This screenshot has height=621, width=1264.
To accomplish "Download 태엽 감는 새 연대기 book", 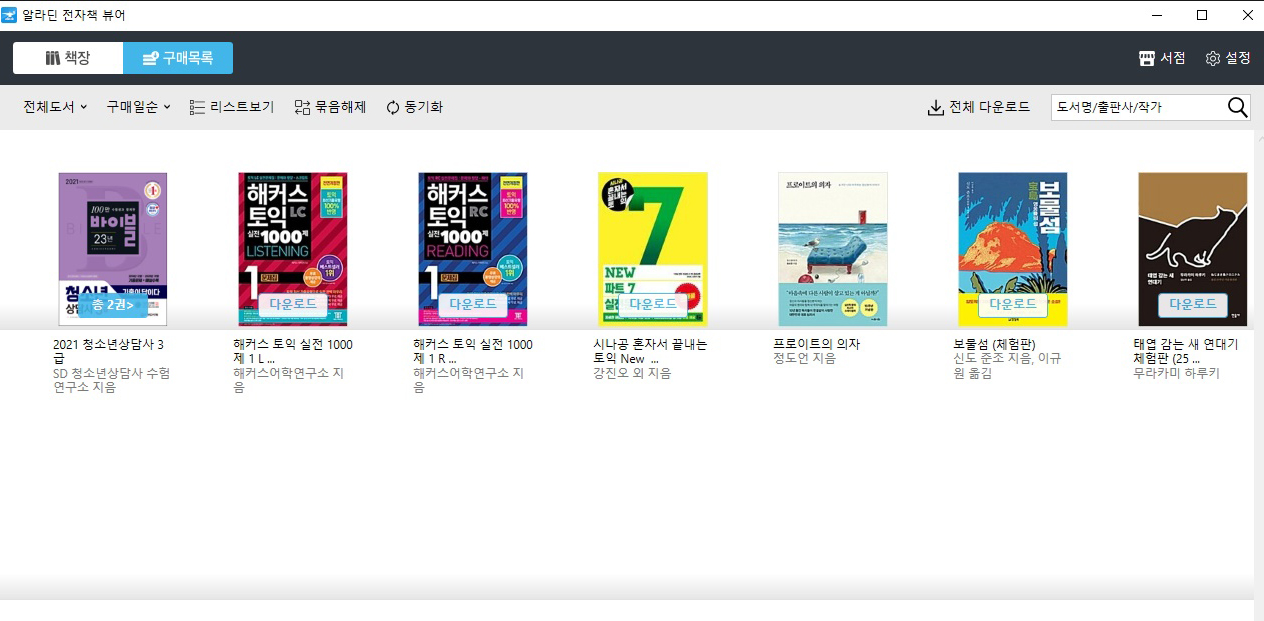I will tap(1193, 305).
